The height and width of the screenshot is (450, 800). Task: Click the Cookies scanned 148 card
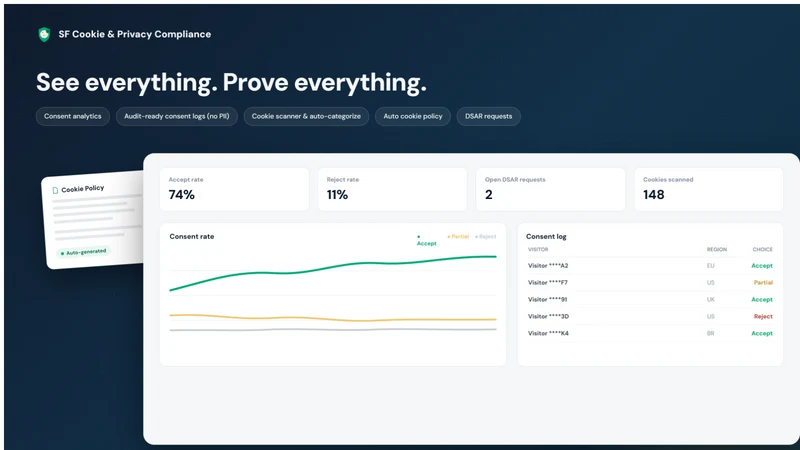pos(709,189)
